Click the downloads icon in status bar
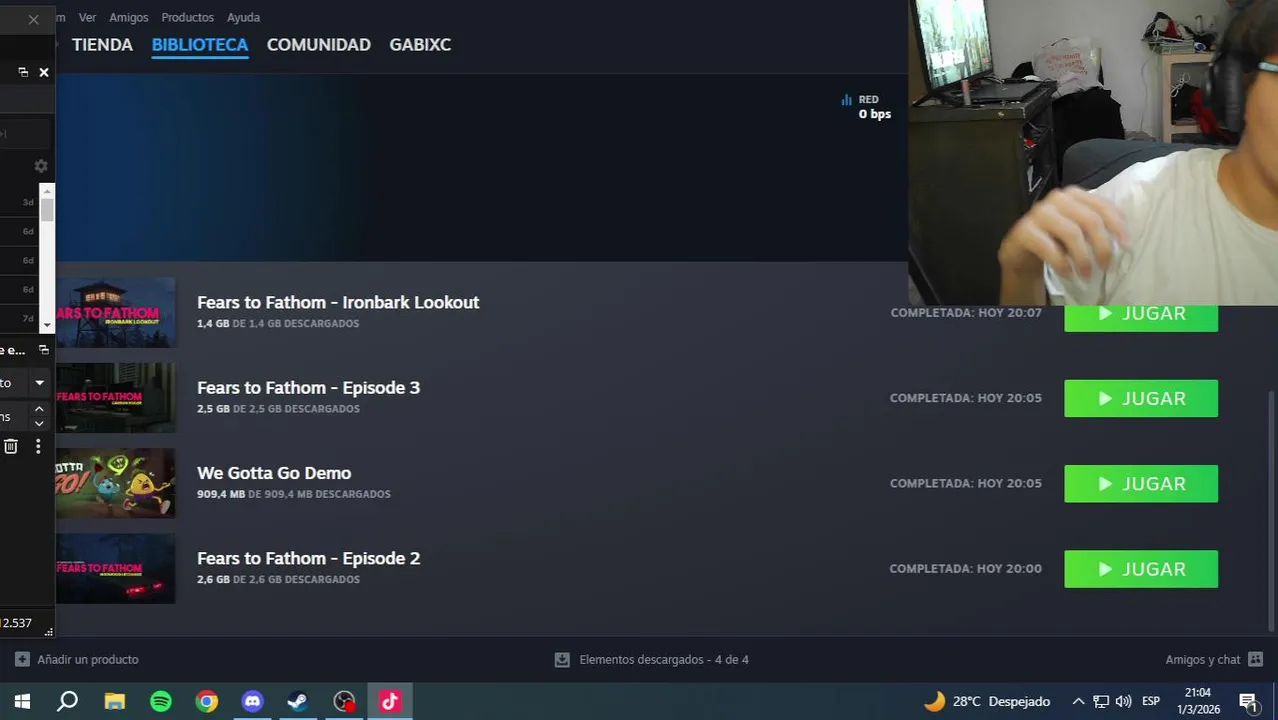 point(562,660)
